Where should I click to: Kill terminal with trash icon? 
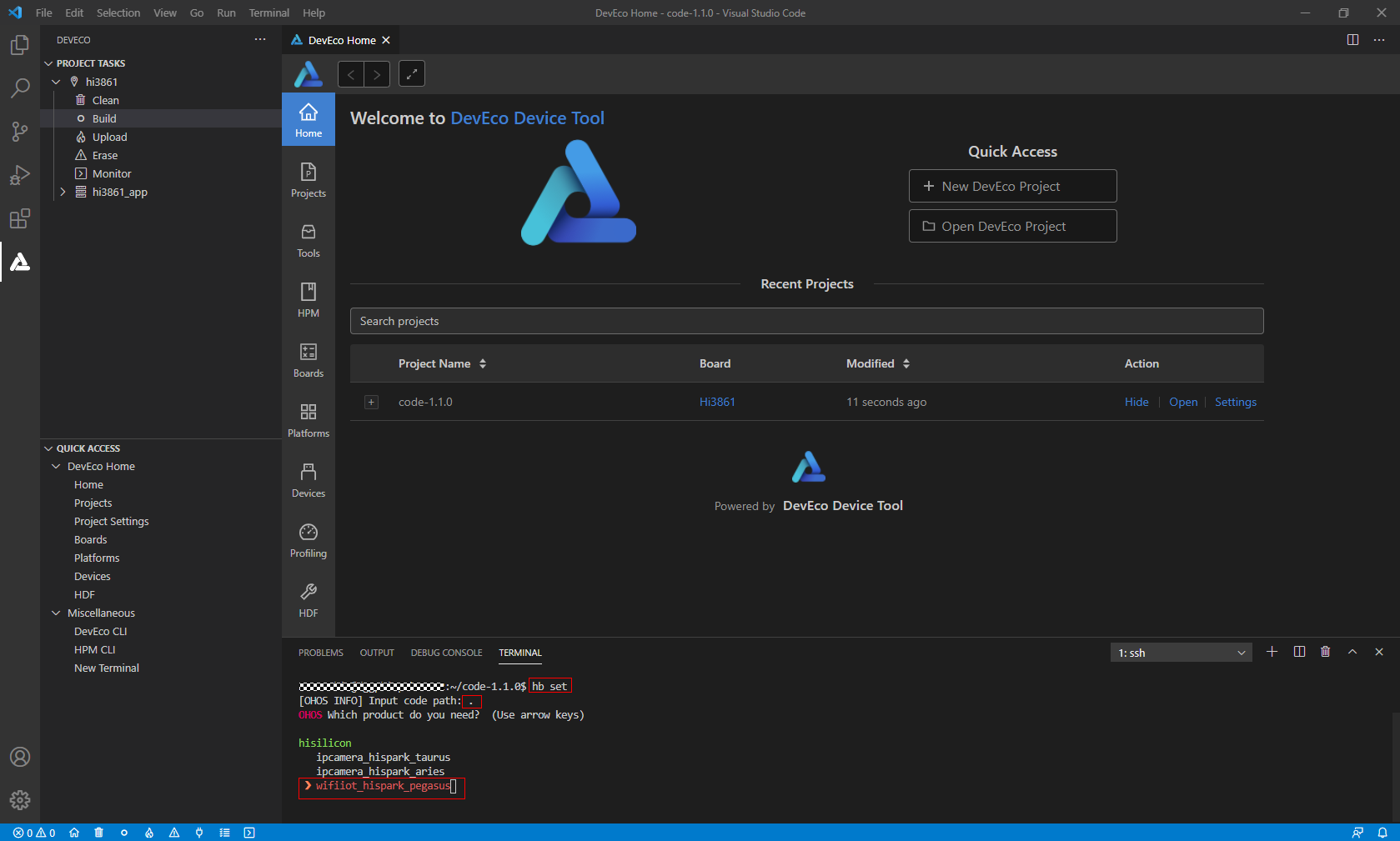pos(1326,652)
